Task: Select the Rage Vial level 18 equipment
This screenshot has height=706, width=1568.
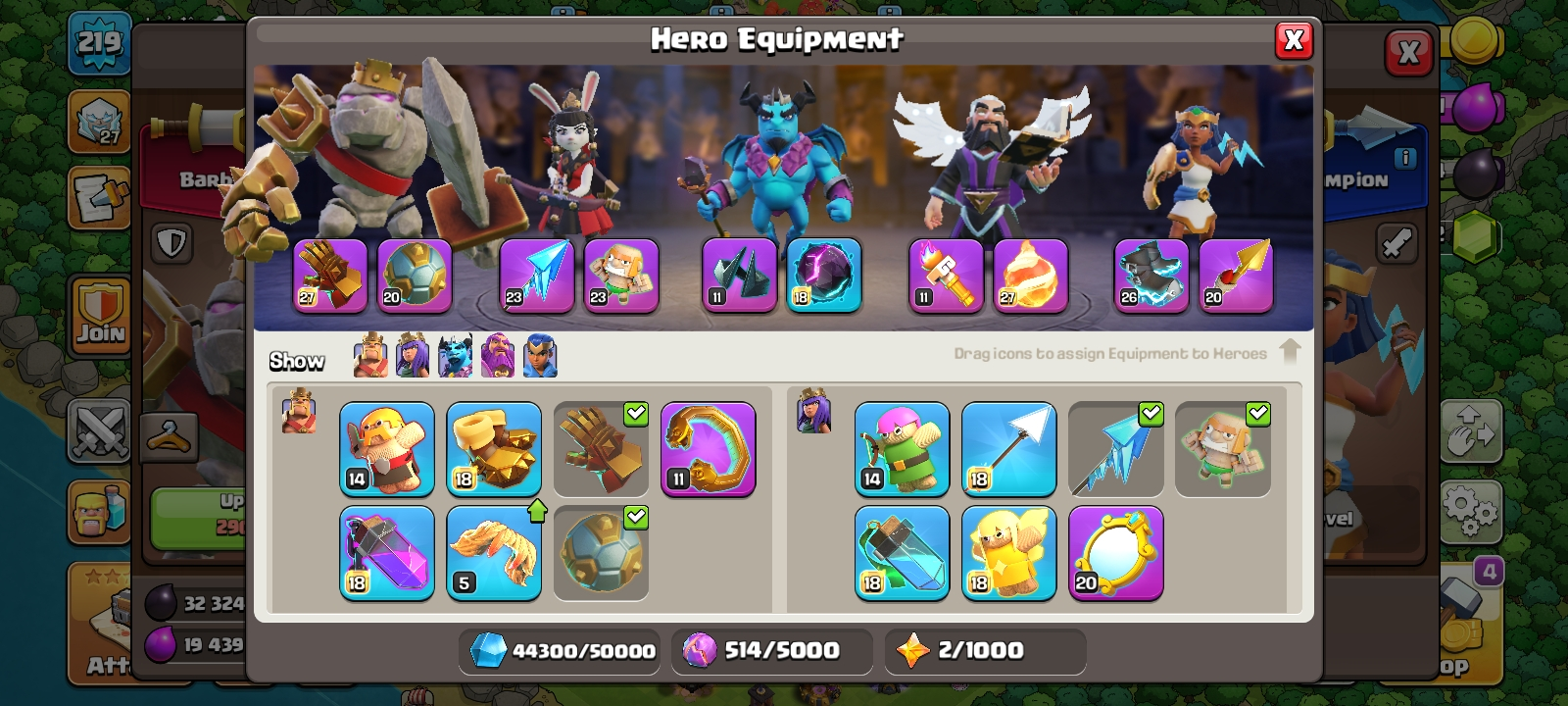Action: click(387, 553)
